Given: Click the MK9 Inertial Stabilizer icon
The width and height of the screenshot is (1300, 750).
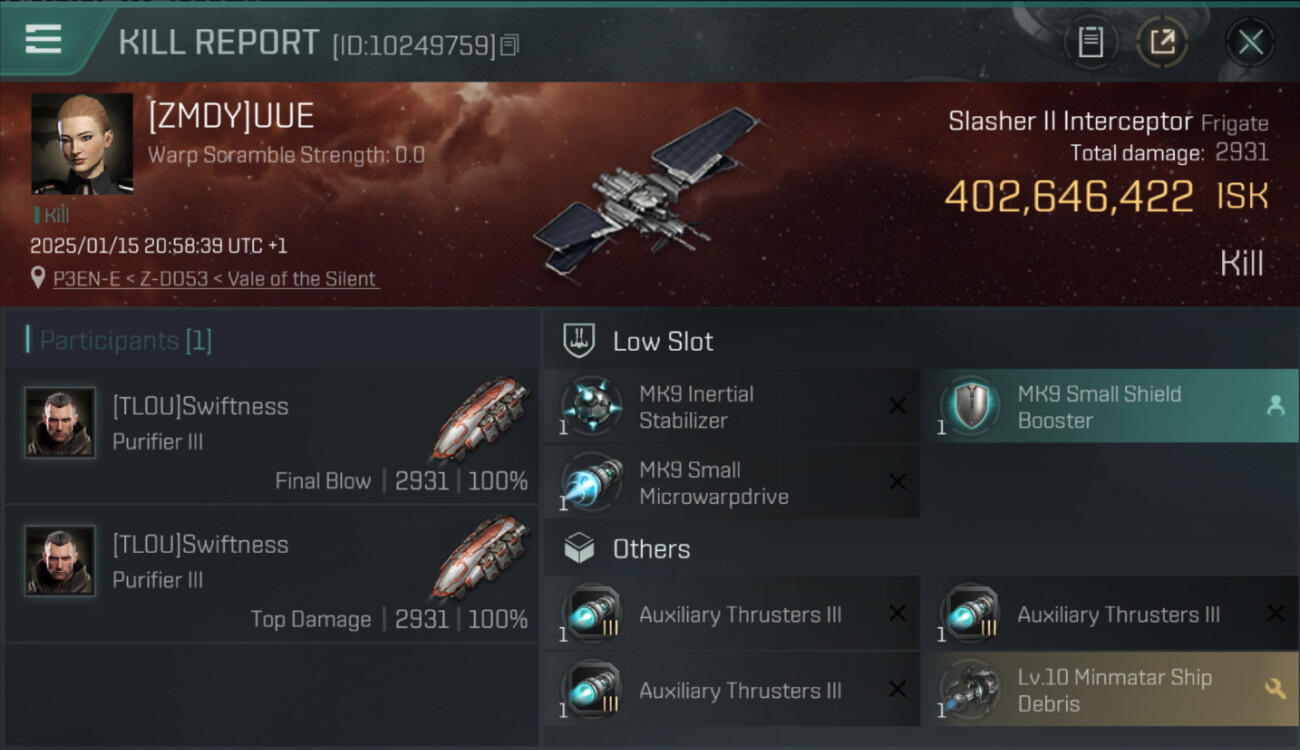Looking at the screenshot, I should [x=591, y=406].
